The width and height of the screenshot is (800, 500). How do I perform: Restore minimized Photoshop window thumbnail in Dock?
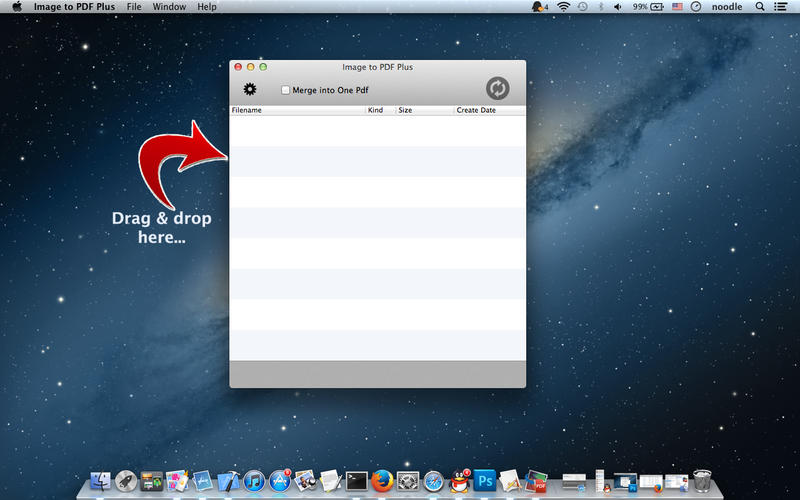point(626,482)
